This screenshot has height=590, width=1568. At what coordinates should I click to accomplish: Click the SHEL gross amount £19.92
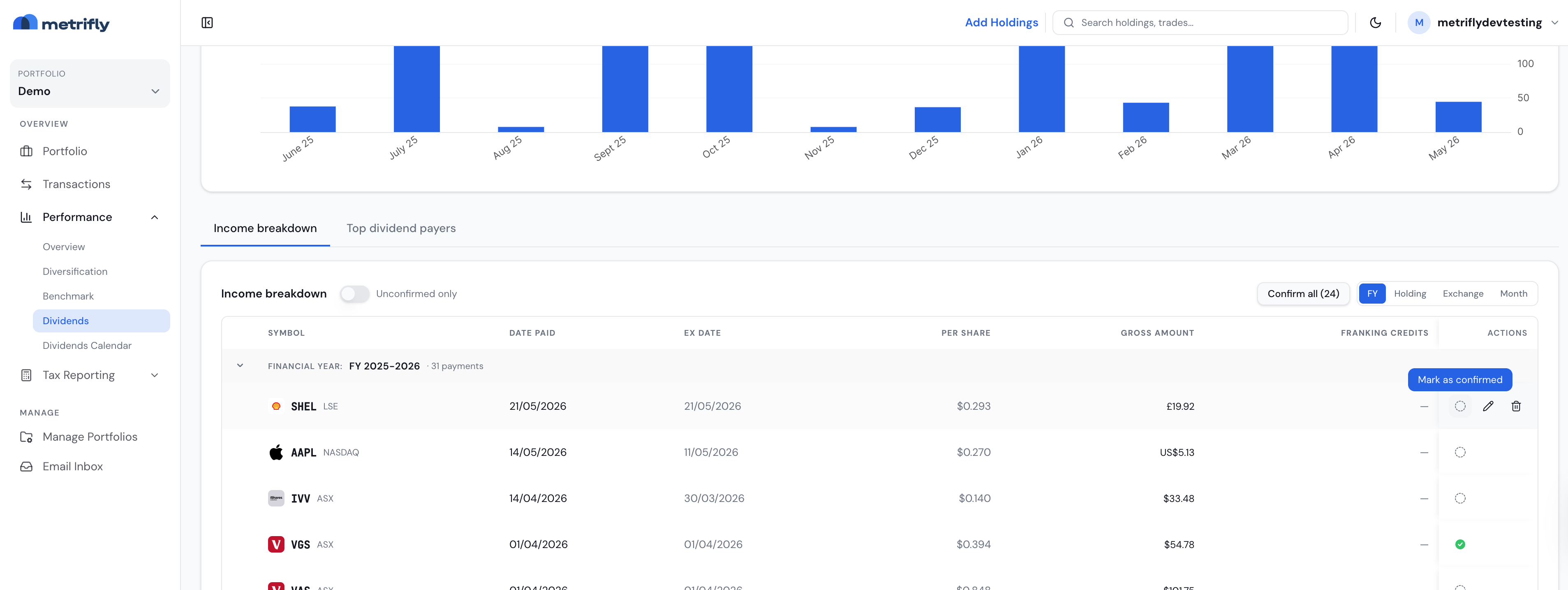[1179, 406]
